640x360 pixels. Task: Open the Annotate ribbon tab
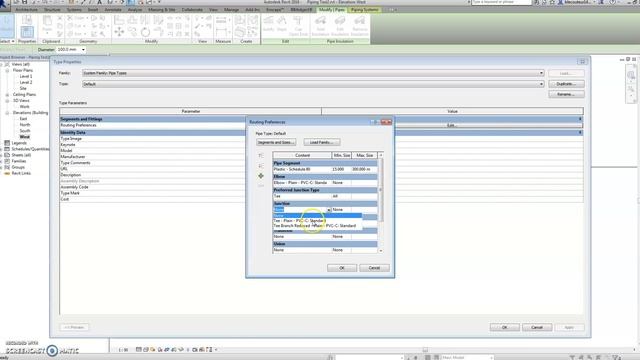113,9
